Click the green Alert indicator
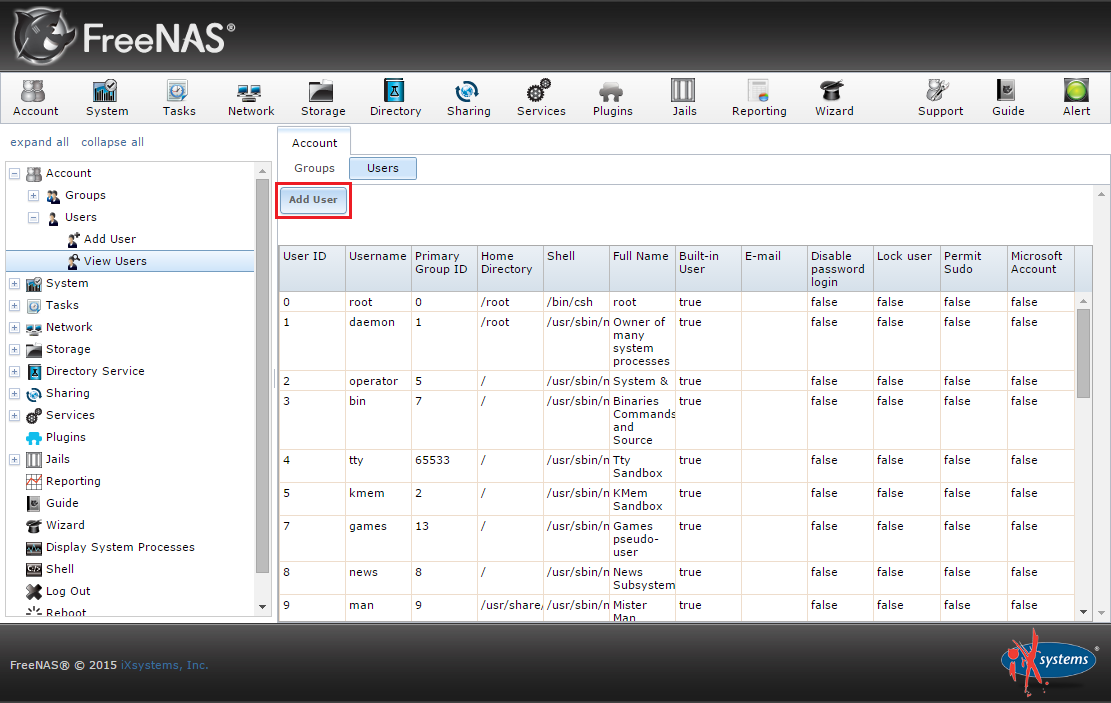Viewport: 1111px width, 703px height. 1076,98
